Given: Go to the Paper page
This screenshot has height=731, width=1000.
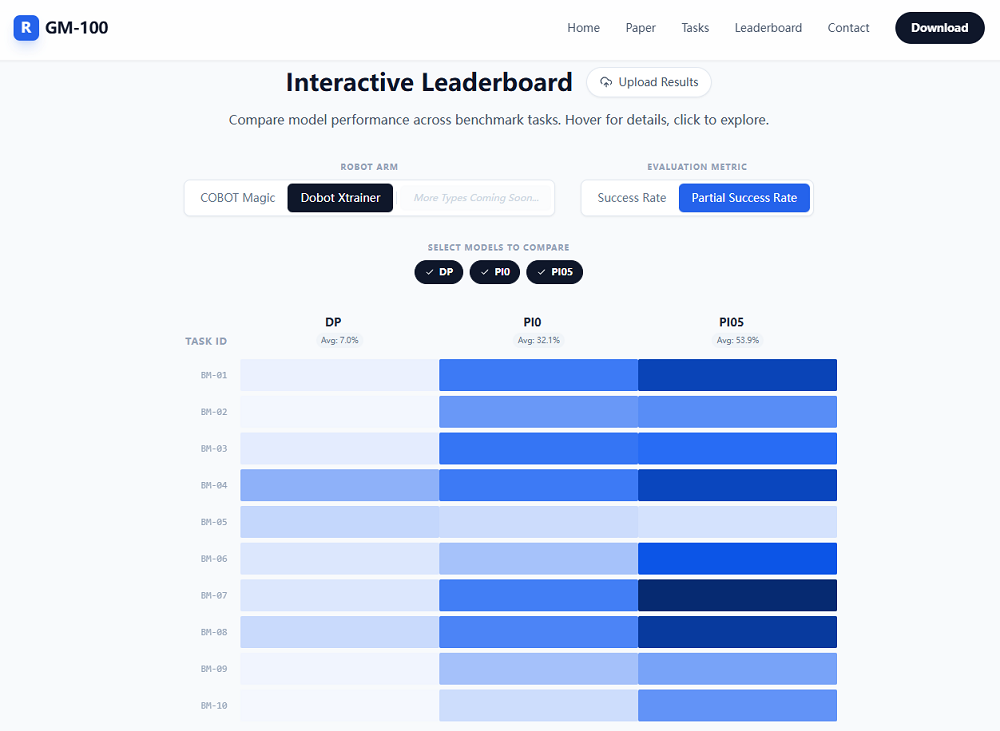Looking at the screenshot, I should pyautogui.click(x=640, y=28).
